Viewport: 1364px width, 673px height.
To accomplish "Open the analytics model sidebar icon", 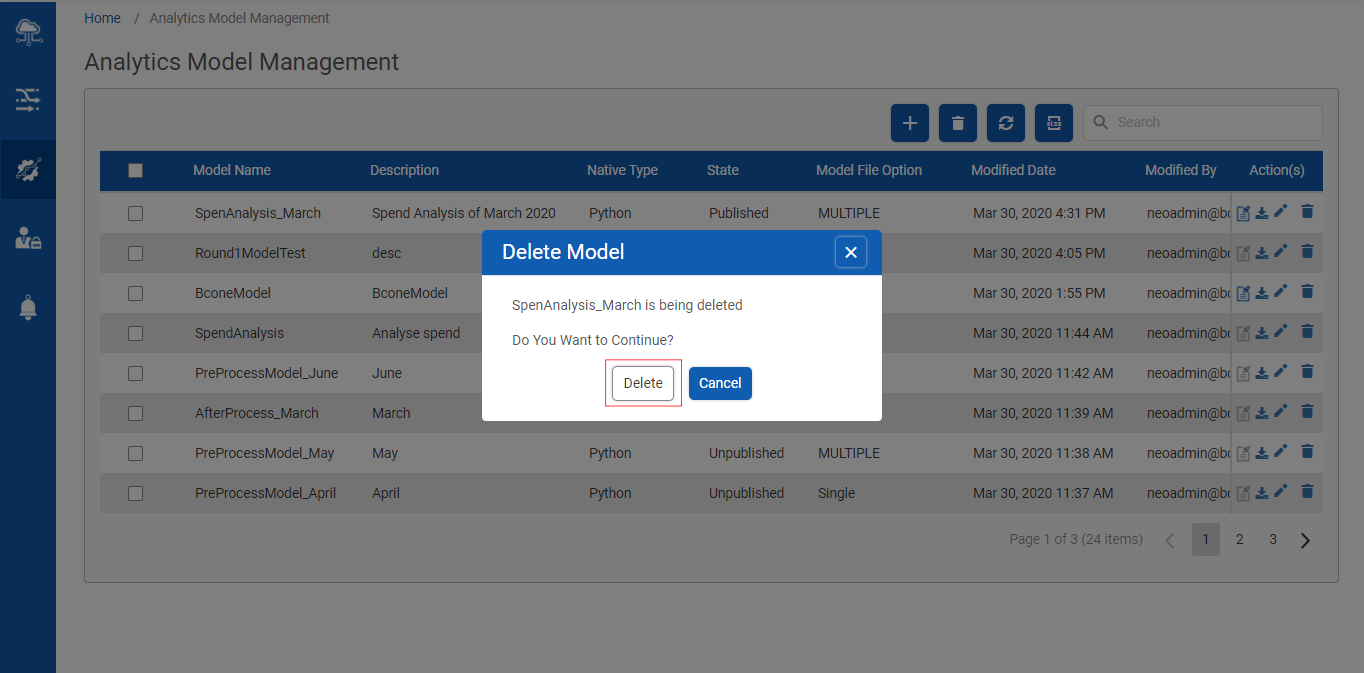I will [28, 169].
